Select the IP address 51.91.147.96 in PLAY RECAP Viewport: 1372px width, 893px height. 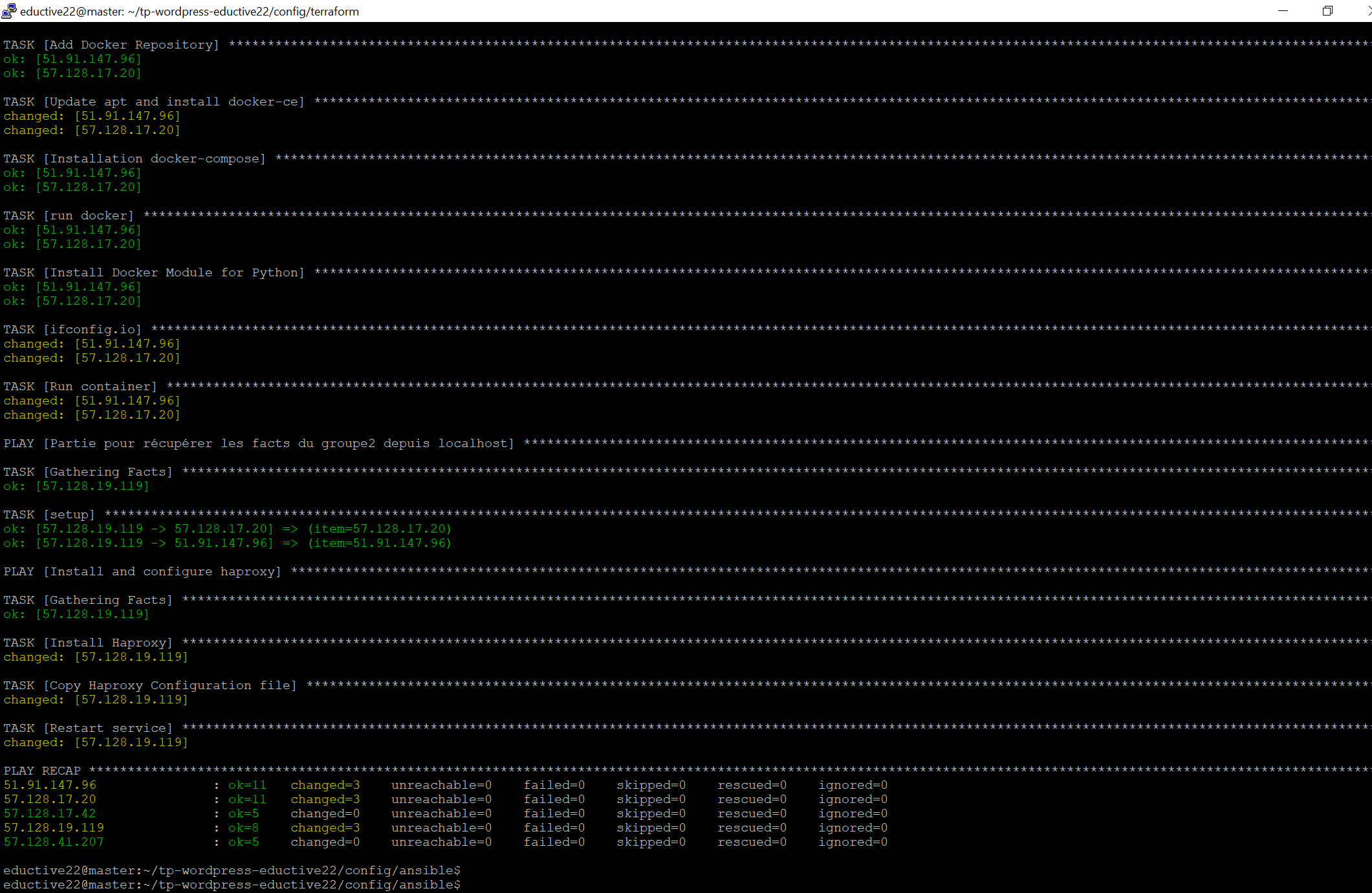click(x=50, y=784)
